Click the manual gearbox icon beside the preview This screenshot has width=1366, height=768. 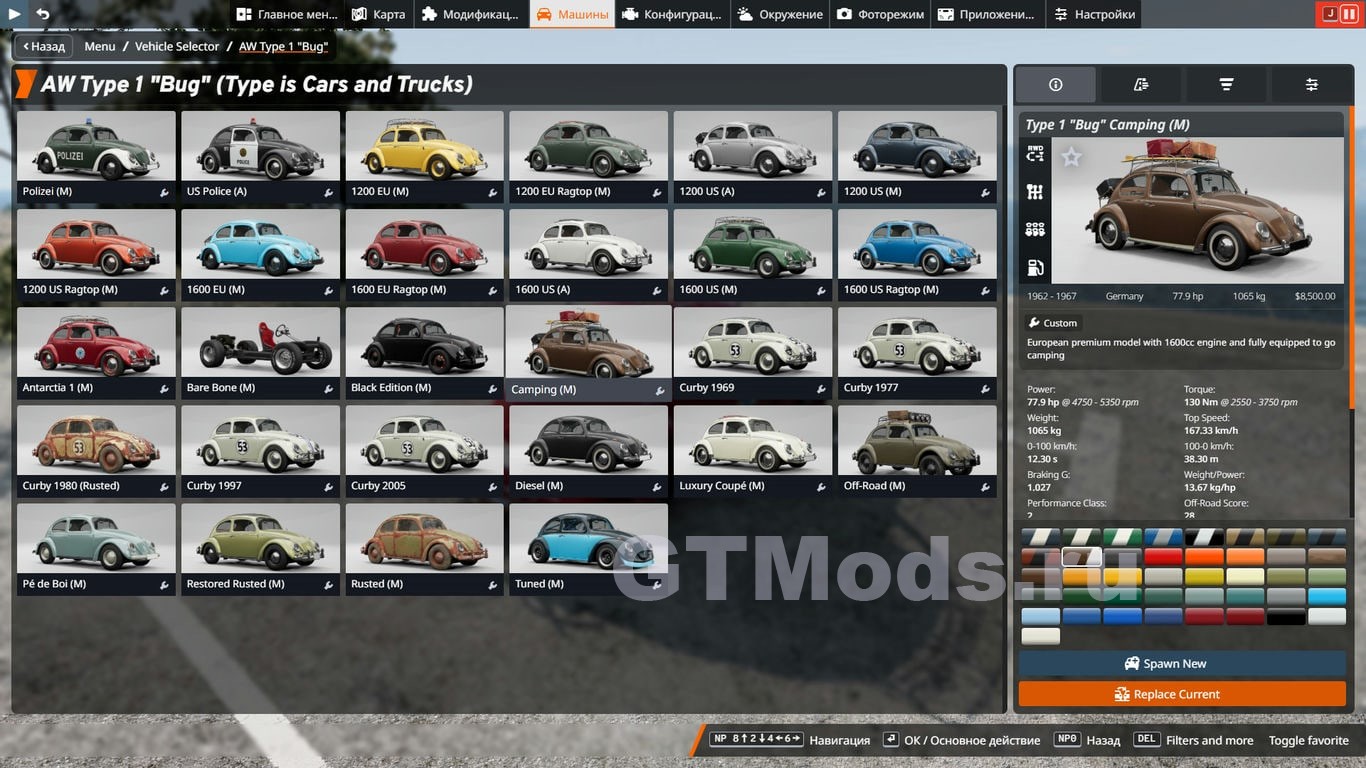(1035, 192)
